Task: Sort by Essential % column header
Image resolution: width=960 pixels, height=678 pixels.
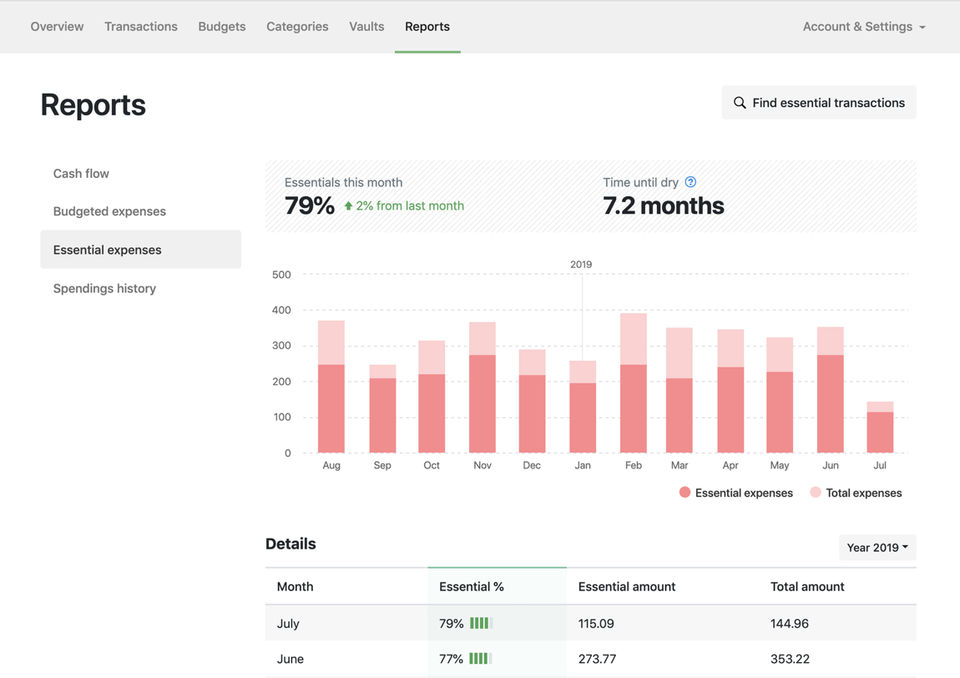Action: point(471,587)
